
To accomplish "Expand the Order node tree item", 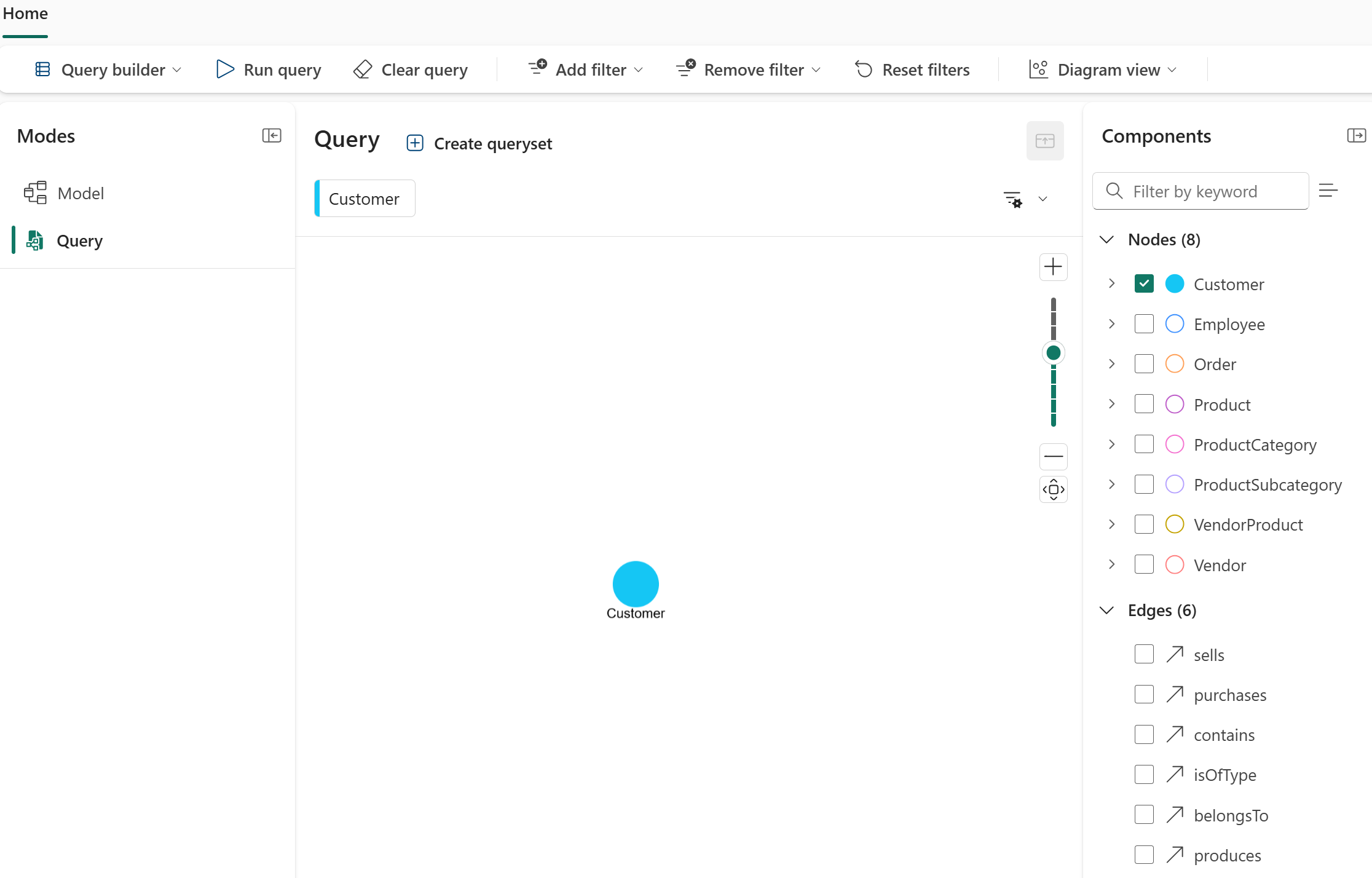I will tap(1111, 364).
